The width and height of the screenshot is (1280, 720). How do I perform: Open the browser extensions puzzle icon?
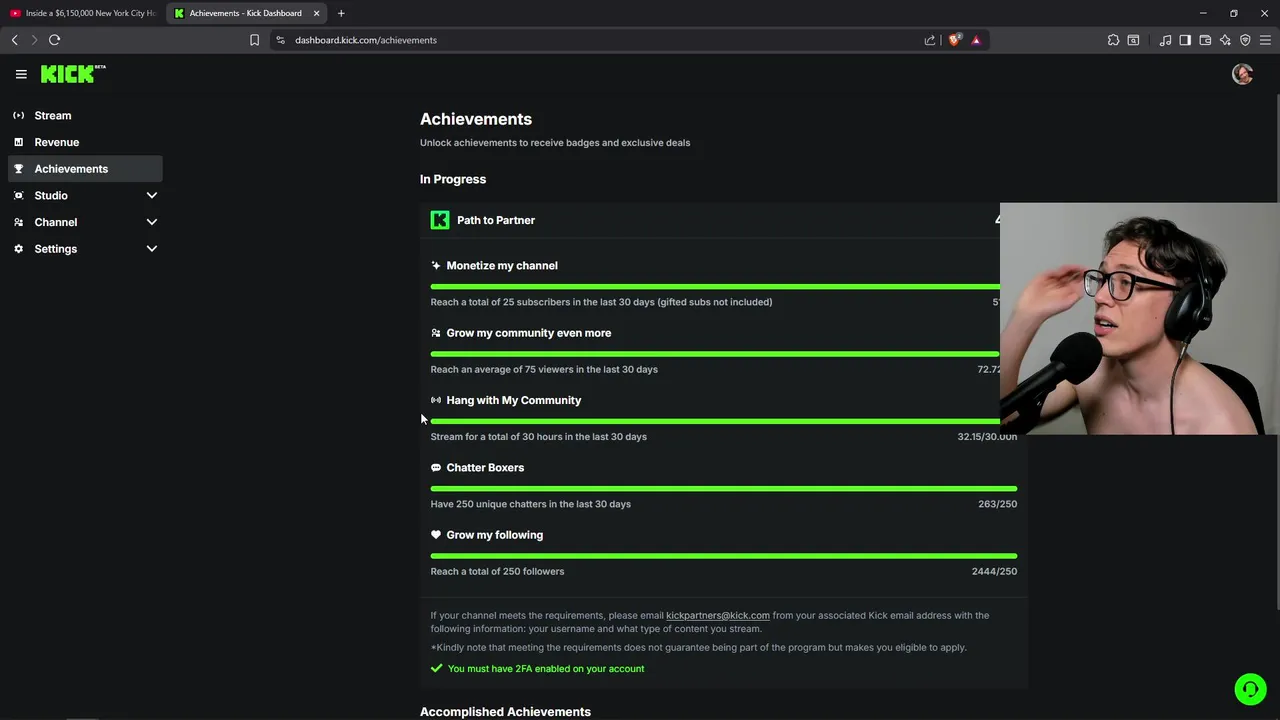[1113, 40]
